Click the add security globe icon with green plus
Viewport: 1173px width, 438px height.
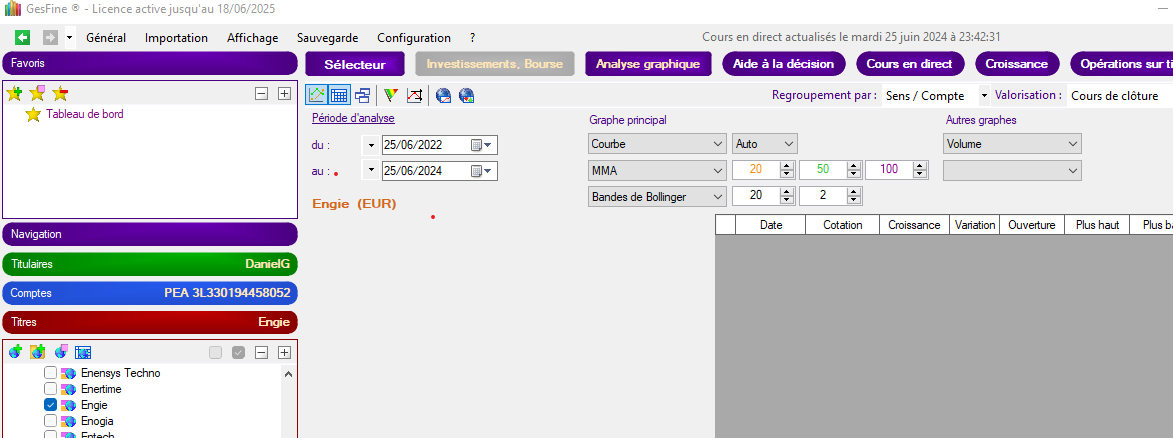[x=15, y=352]
